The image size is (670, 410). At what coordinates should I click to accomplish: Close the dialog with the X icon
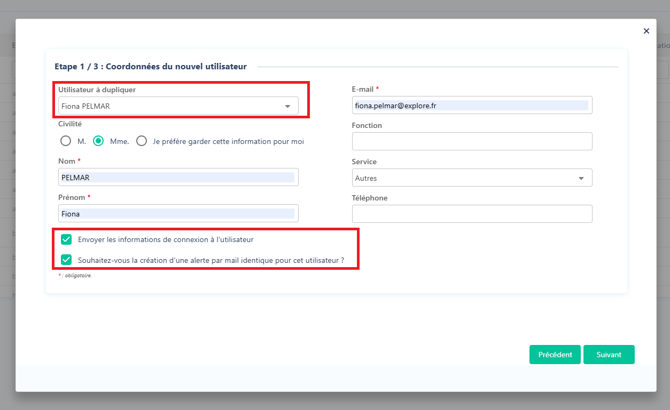[x=646, y=31]
